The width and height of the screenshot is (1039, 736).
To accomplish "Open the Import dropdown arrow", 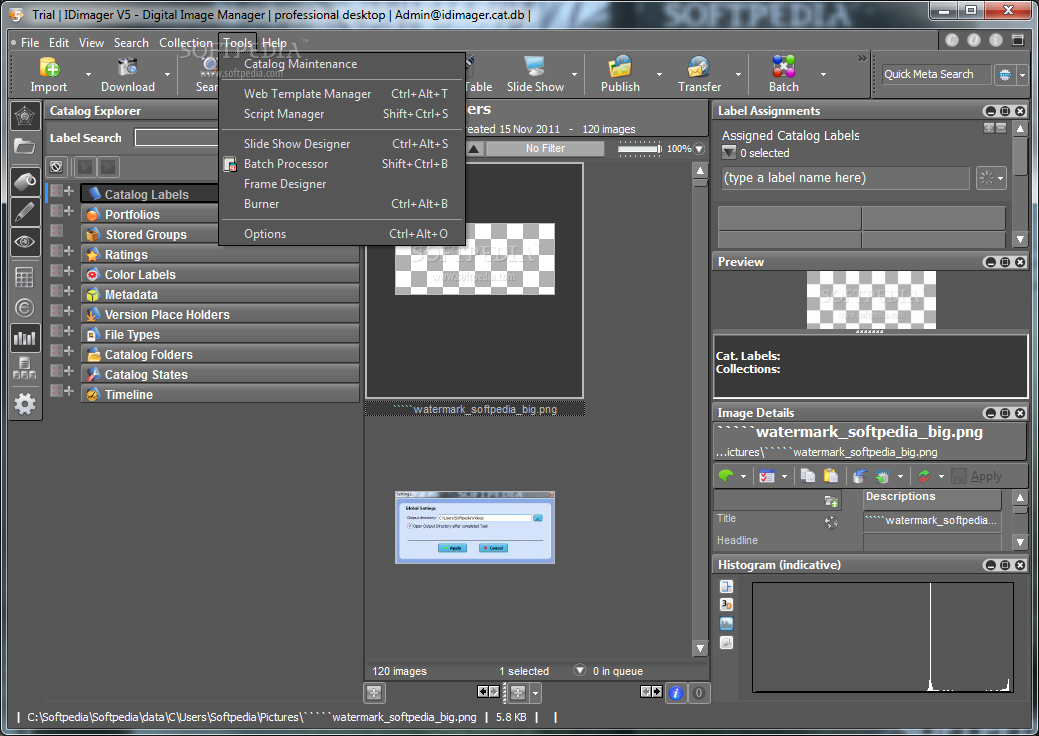I will point(88,74).
